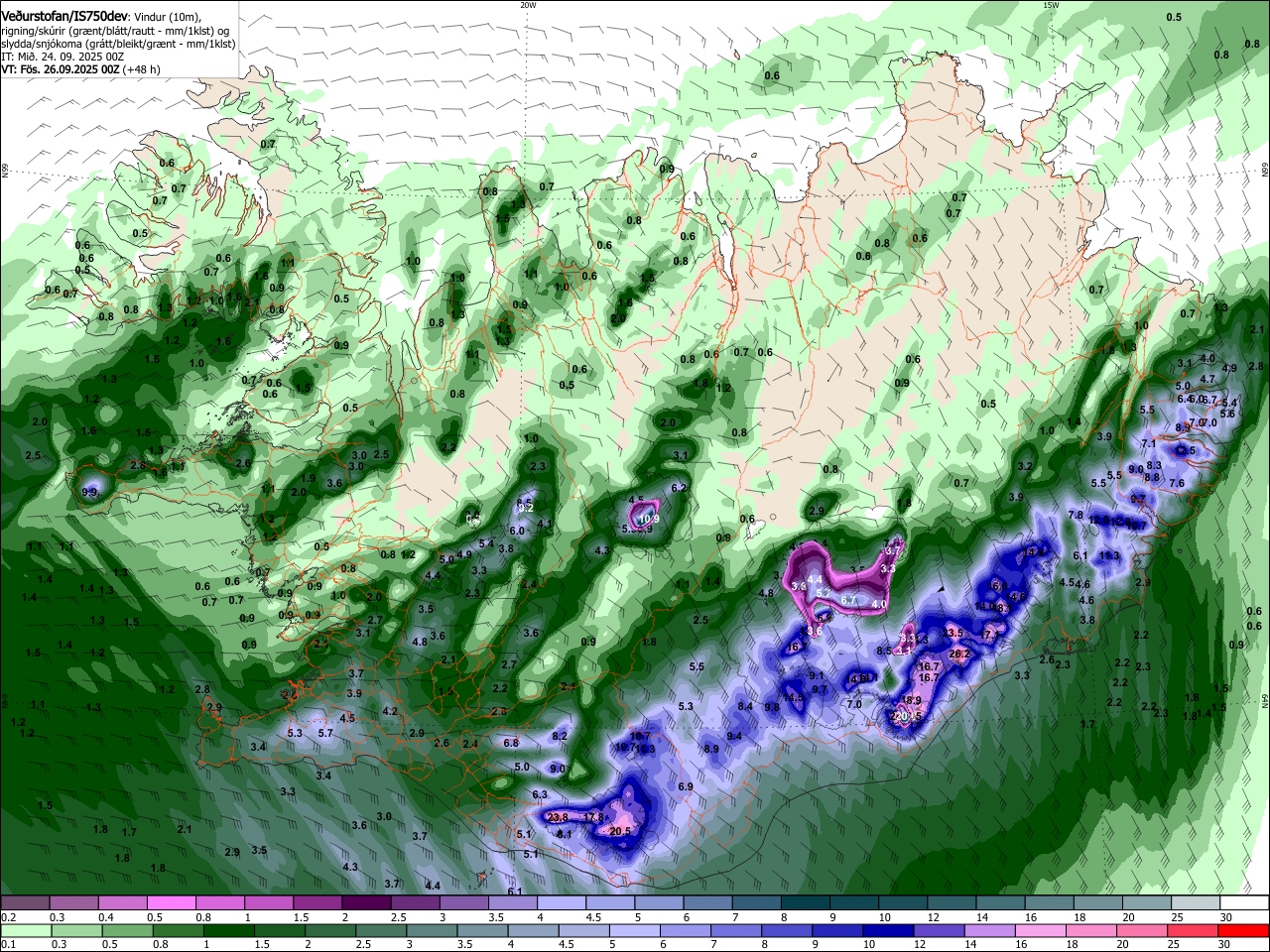Pick the red swatch at the rain legend end

click(x=1244, y=931)
